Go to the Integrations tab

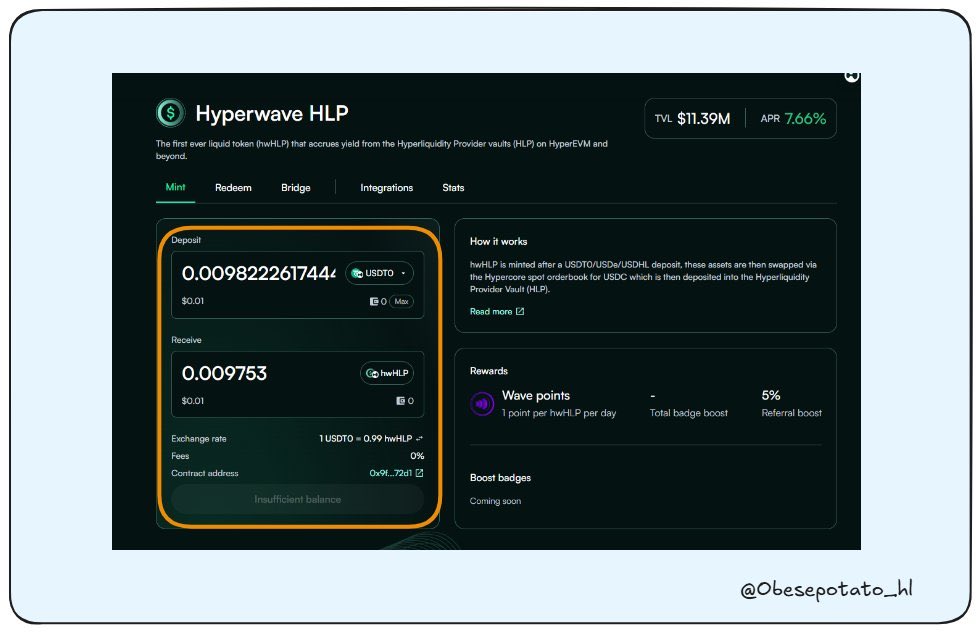(386, 187)
